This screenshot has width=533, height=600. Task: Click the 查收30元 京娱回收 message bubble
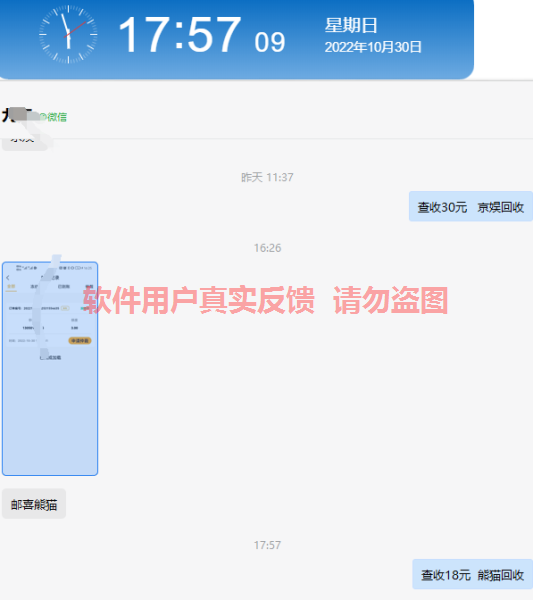click(x=471, y=207)
